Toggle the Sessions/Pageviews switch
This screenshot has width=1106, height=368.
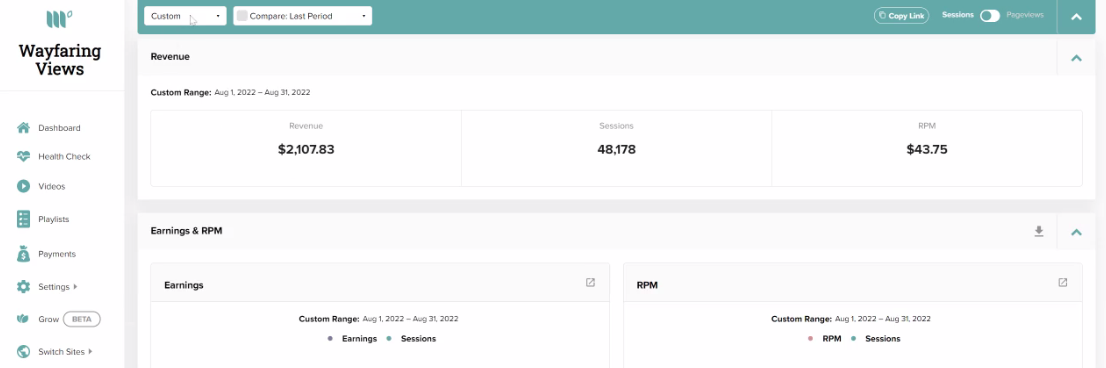[990, 16]
